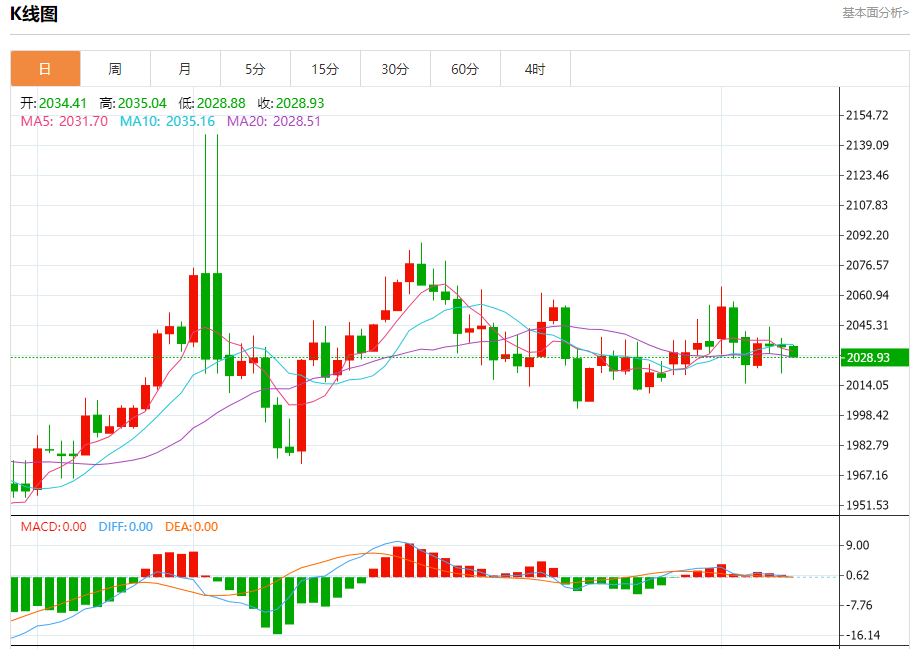Click the 0.62 MACD axis label
The height and width of the screenshot is (649, 915).
pos(857,575)
